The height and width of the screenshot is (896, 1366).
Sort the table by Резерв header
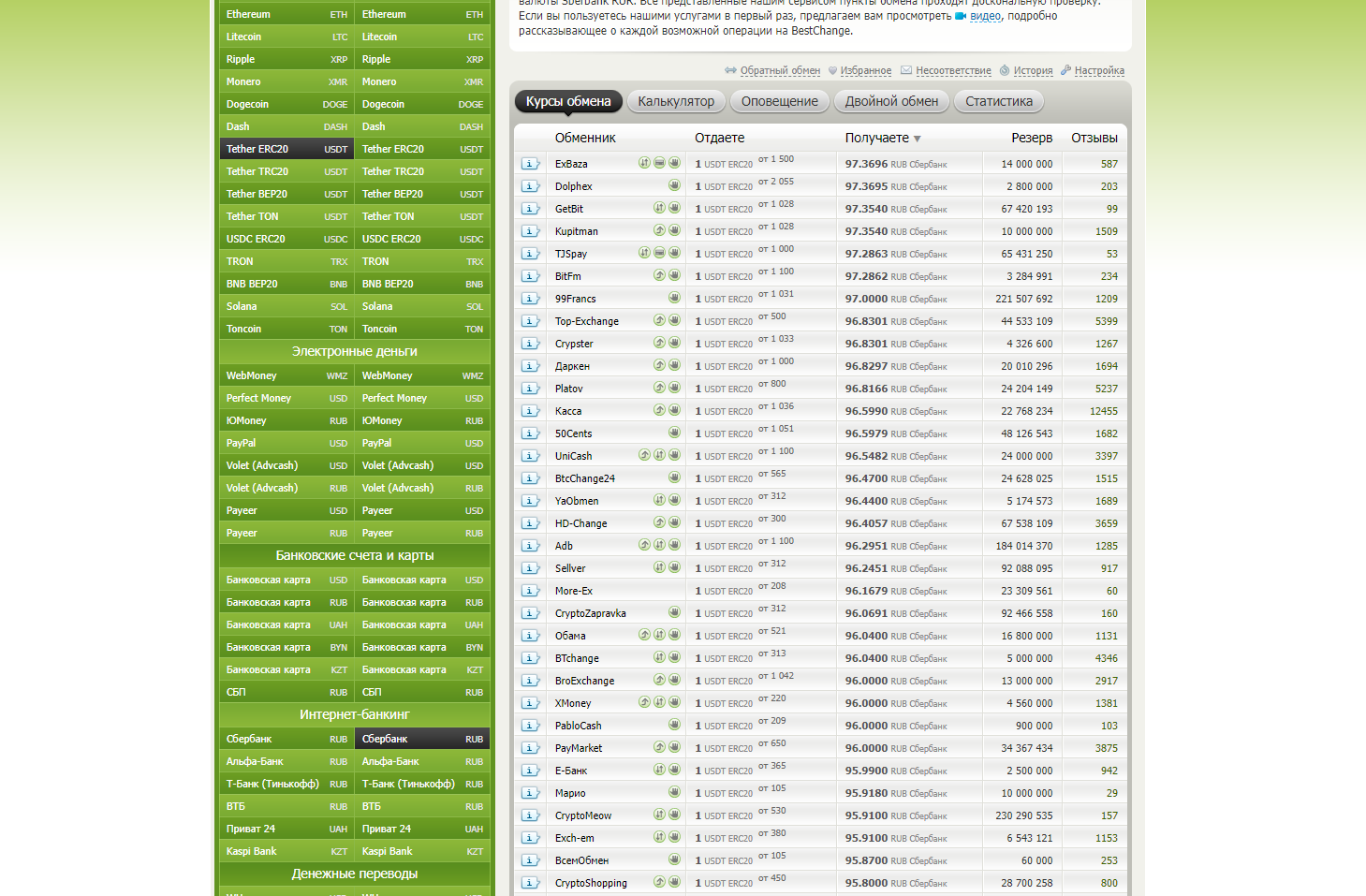click(x=1031, y=138)
